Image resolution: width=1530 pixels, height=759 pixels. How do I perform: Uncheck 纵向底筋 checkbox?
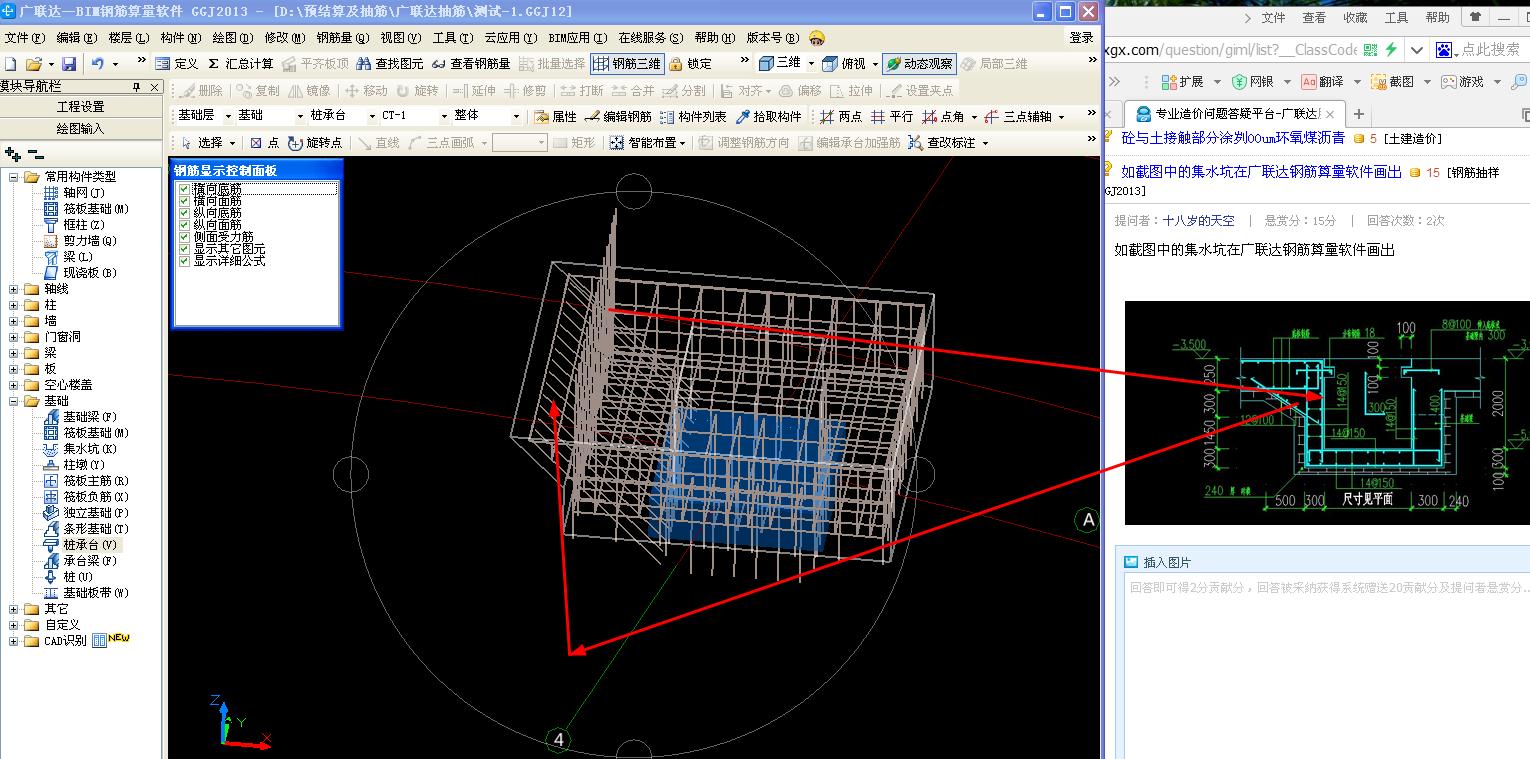[184, 213]
